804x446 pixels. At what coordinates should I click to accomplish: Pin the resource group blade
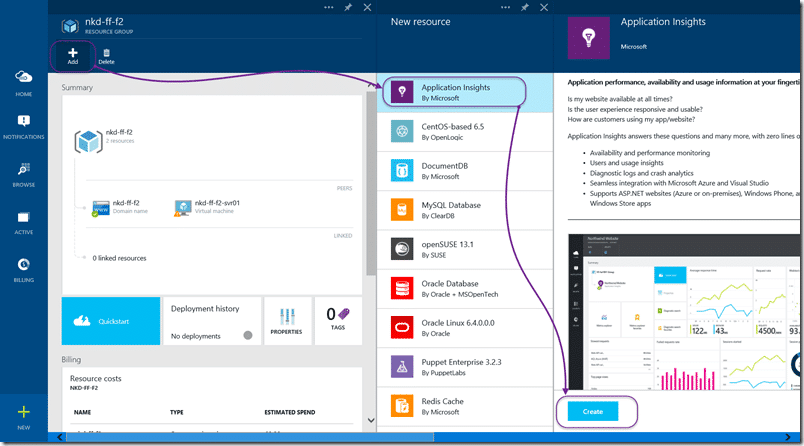tap(348, 7)
